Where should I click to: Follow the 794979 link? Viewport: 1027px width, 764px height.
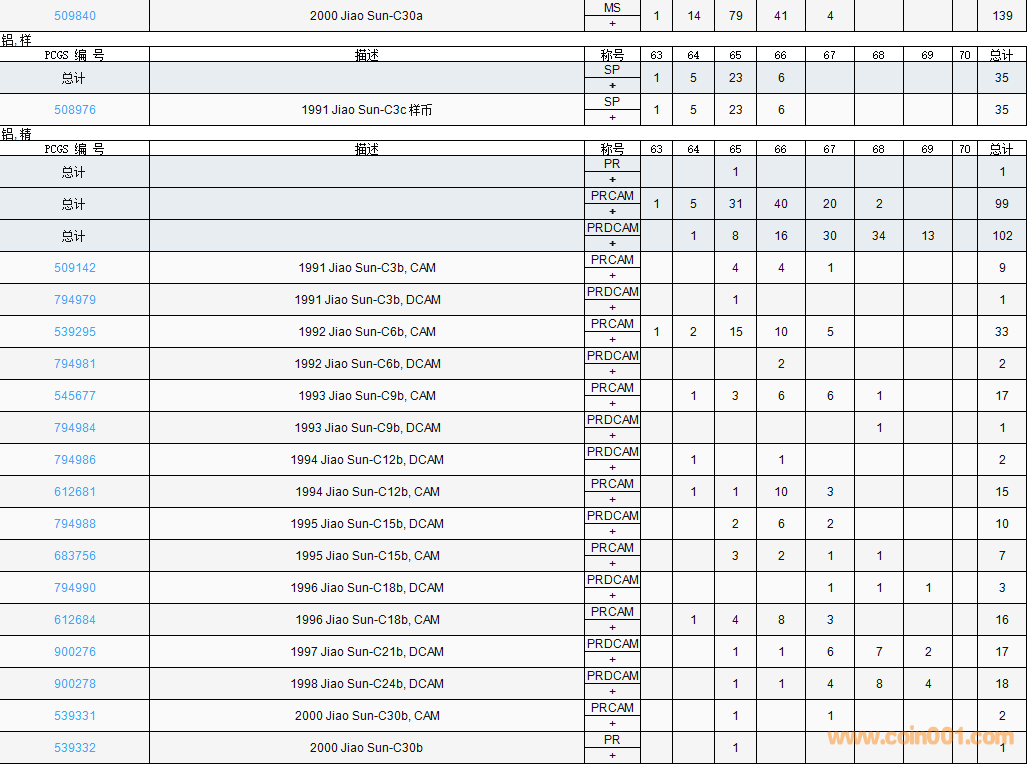[x=75, y=300]
